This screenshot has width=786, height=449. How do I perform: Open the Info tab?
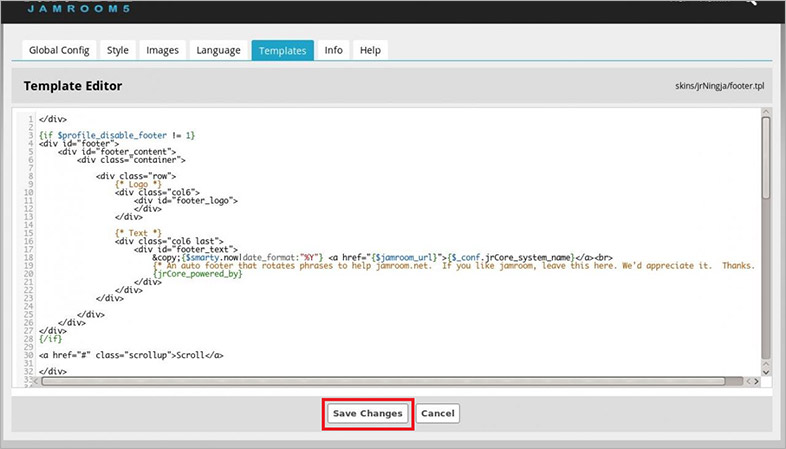click(334, 50)
